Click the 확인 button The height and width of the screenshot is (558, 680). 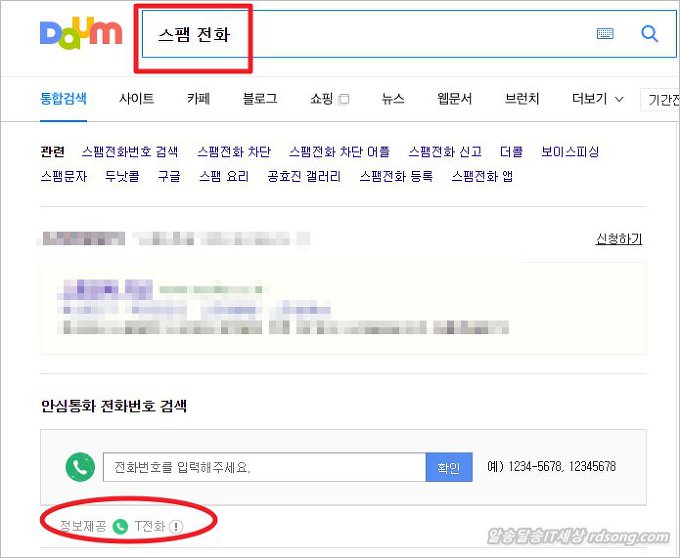pyautogui.click(x=449, y=467)
